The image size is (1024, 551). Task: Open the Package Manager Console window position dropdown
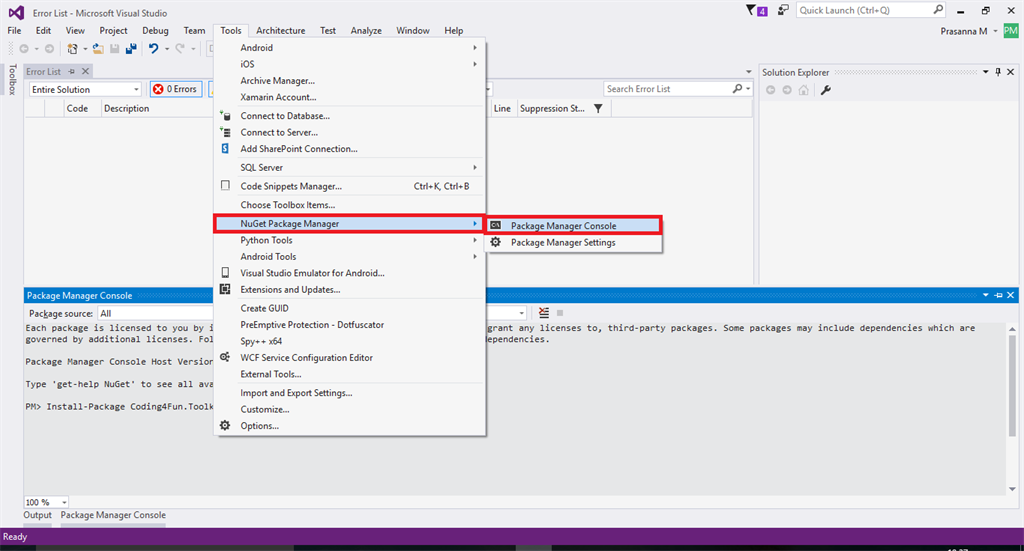coord(985,296)
